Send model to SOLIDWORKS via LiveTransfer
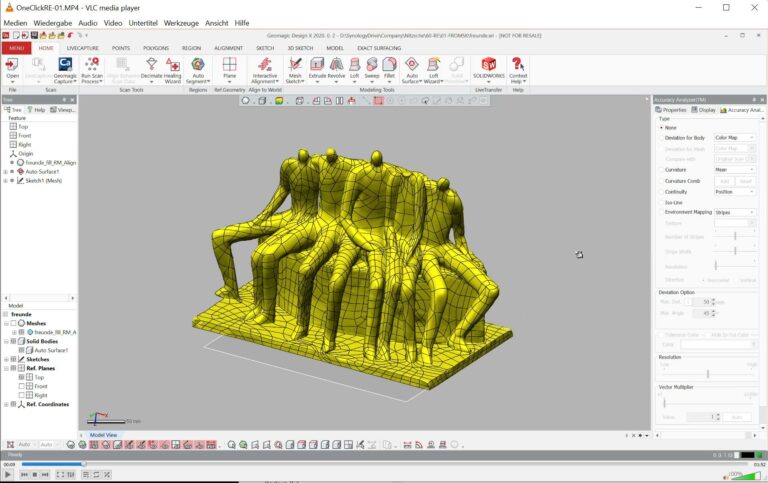This screenshot has height=483, width=768. tap(489, 68)
